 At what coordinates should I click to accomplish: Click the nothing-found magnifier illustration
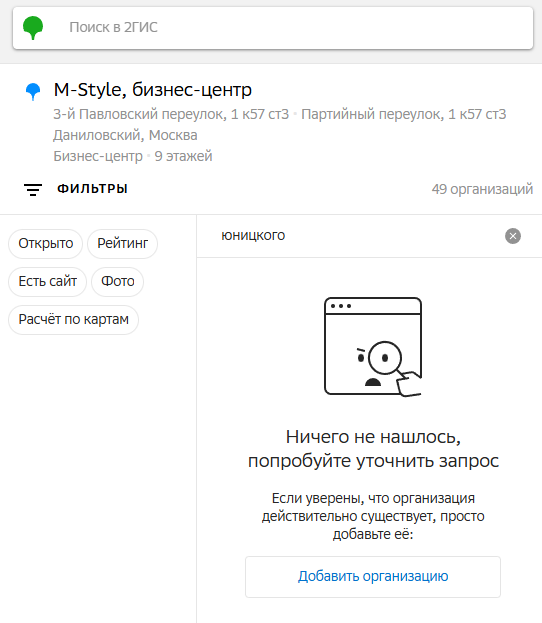coord(373,347)
